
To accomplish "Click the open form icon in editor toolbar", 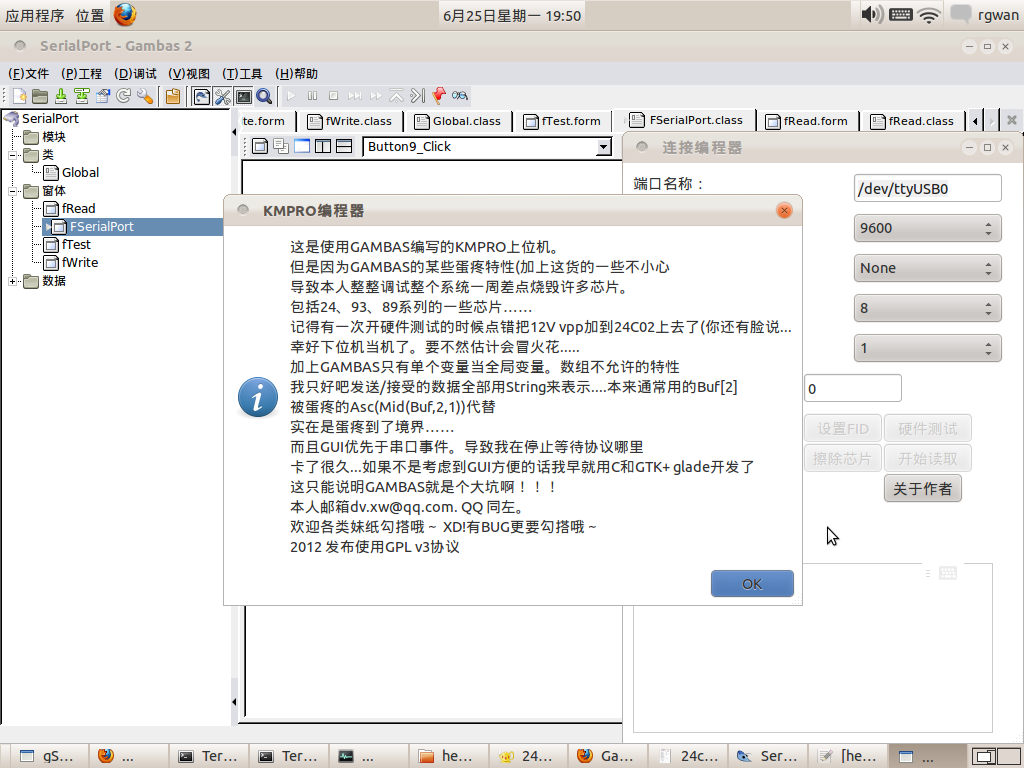I will 260,146.
